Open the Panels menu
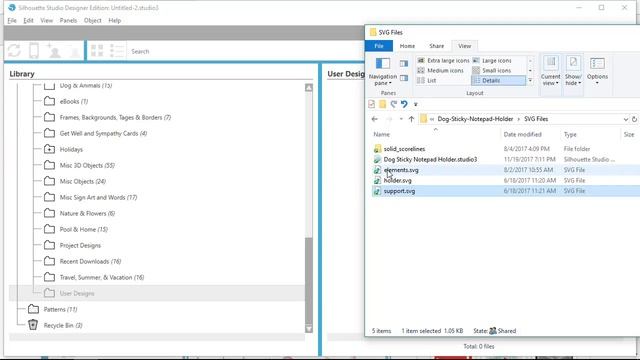This screenshot has height=360, width=640. pos(68,20)
